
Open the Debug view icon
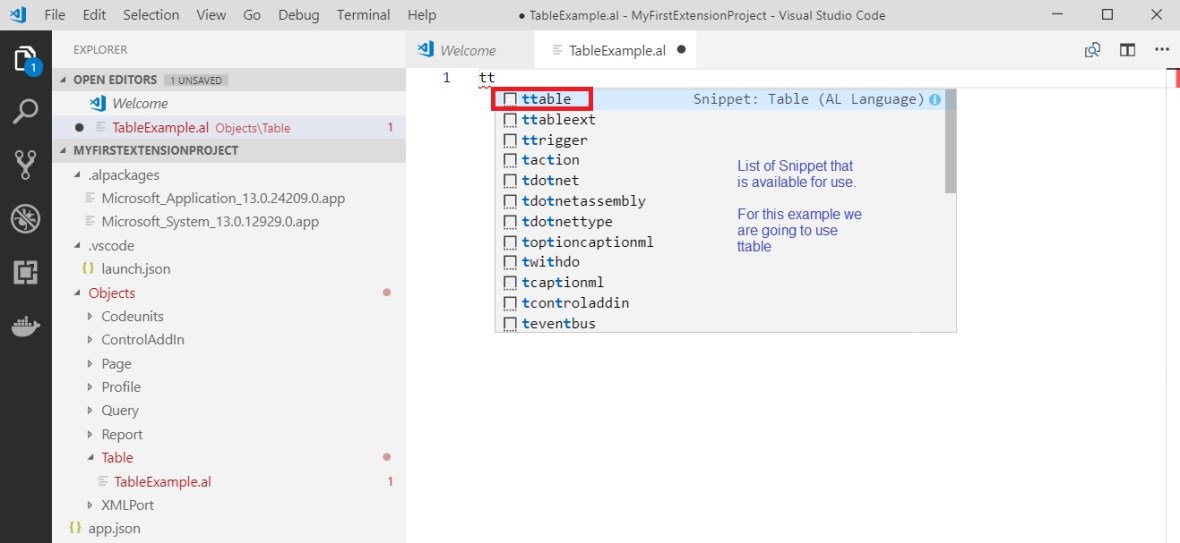coord(25,219)
